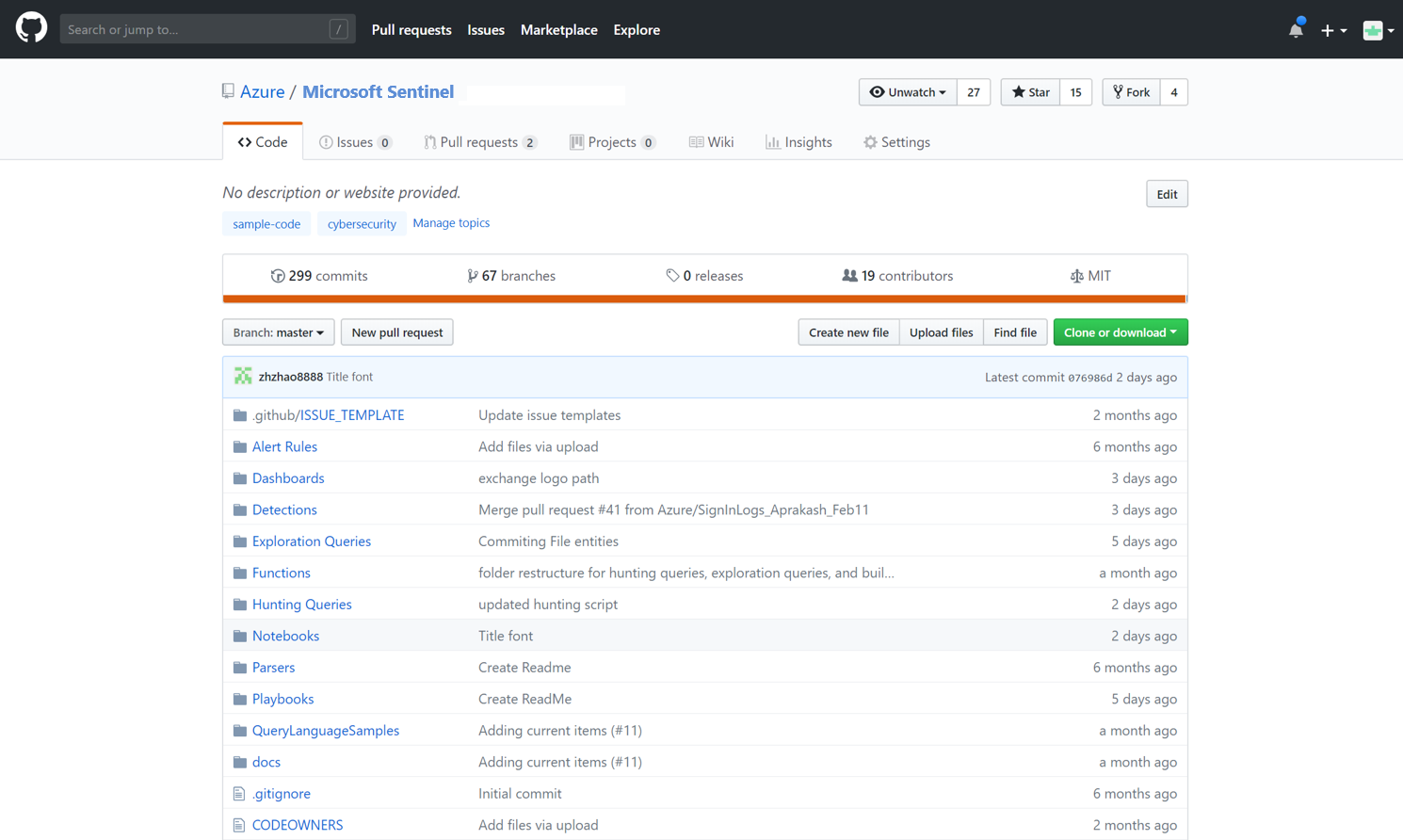Click the Create new file button
1403x840 pixels.
click(848, 332)
